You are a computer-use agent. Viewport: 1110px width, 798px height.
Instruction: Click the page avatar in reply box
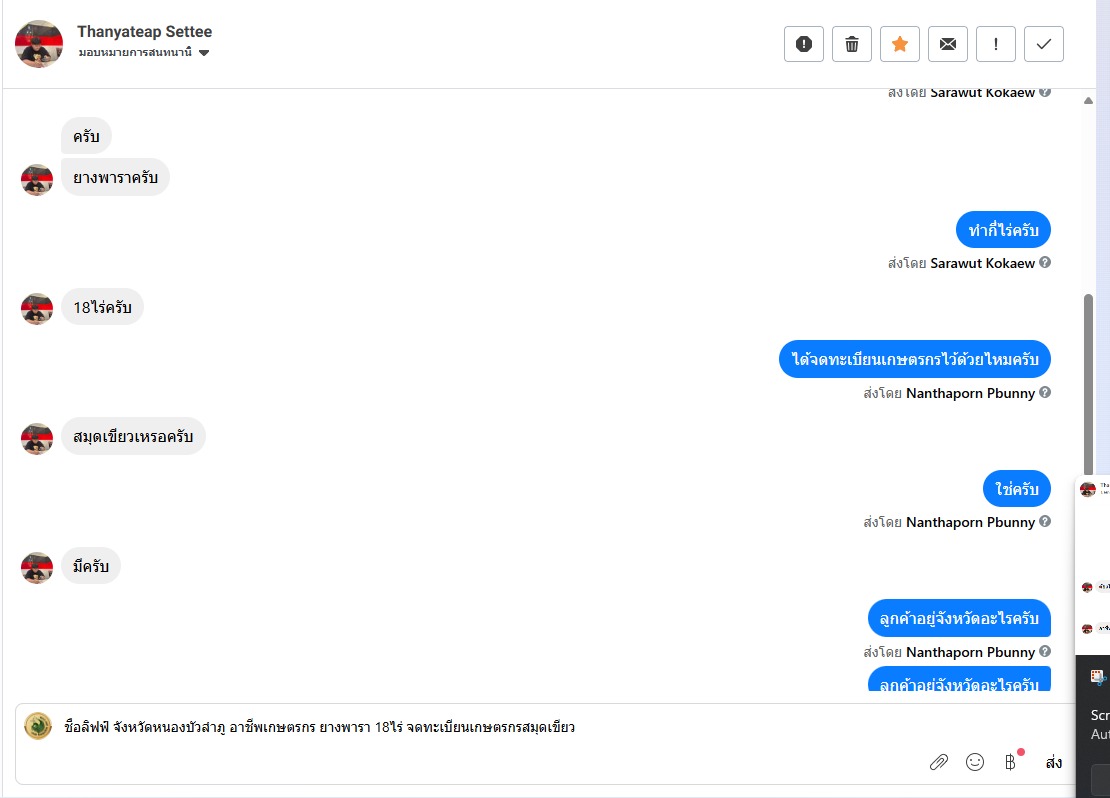pos(38,726)
